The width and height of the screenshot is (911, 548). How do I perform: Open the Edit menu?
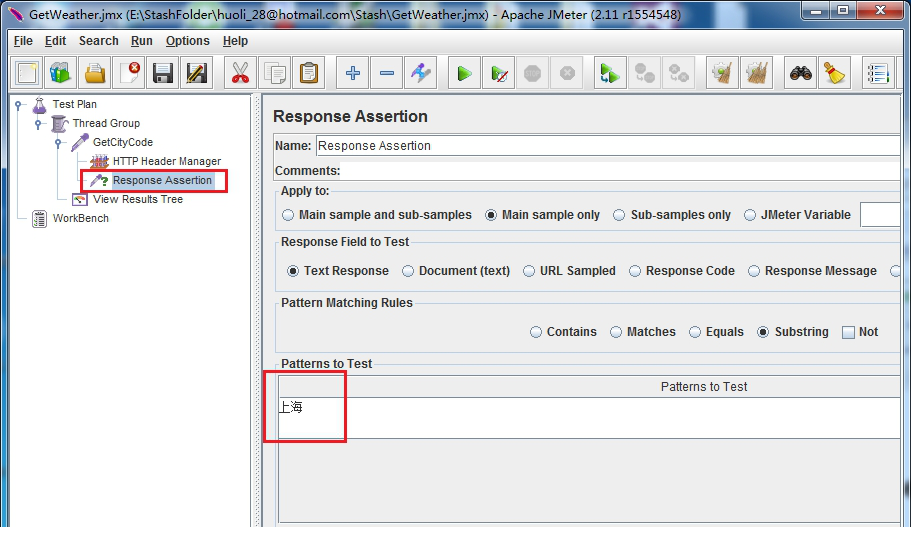click(x=55, y=41)
